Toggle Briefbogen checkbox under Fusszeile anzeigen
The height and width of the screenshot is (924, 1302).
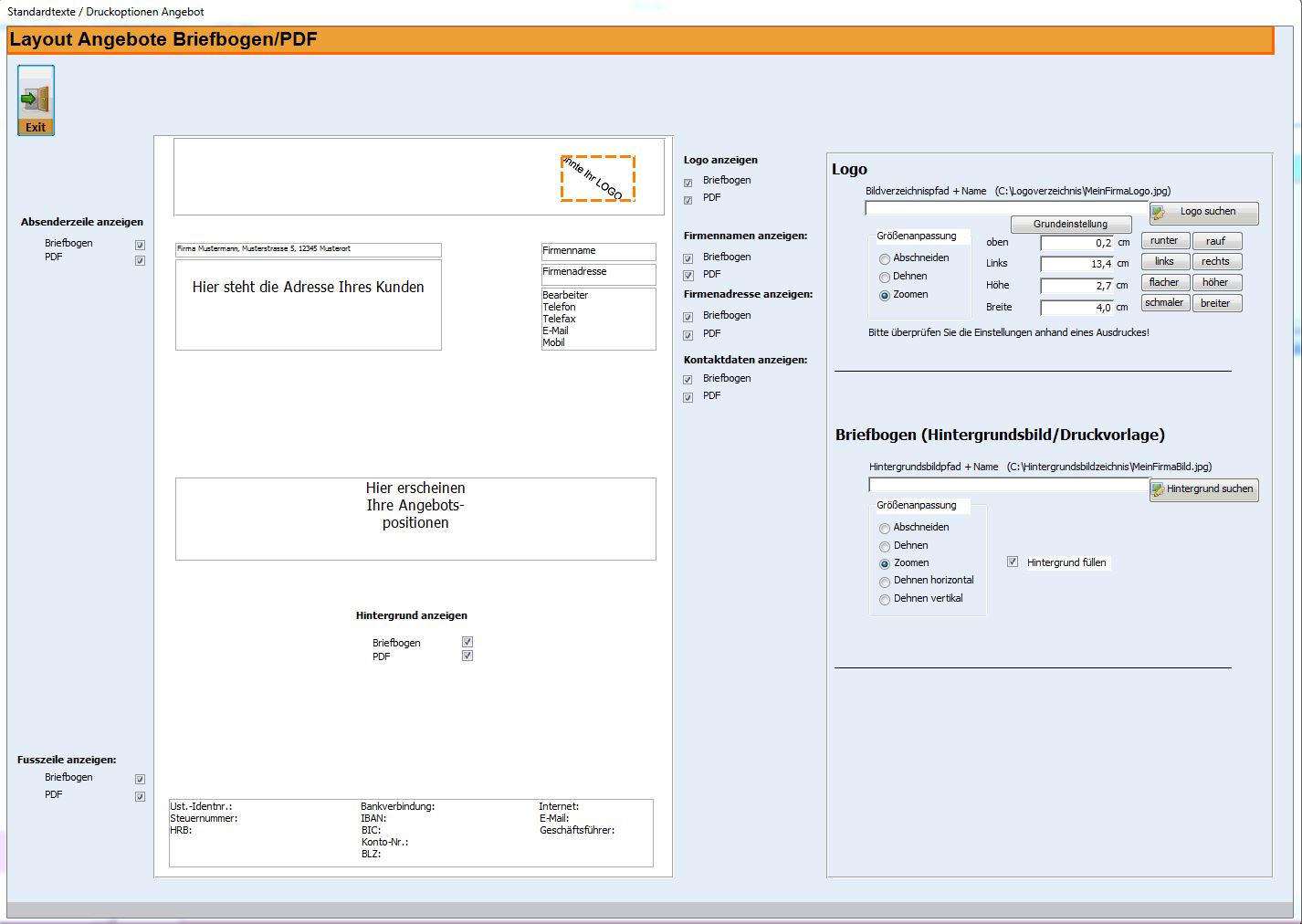pos(140,779)
